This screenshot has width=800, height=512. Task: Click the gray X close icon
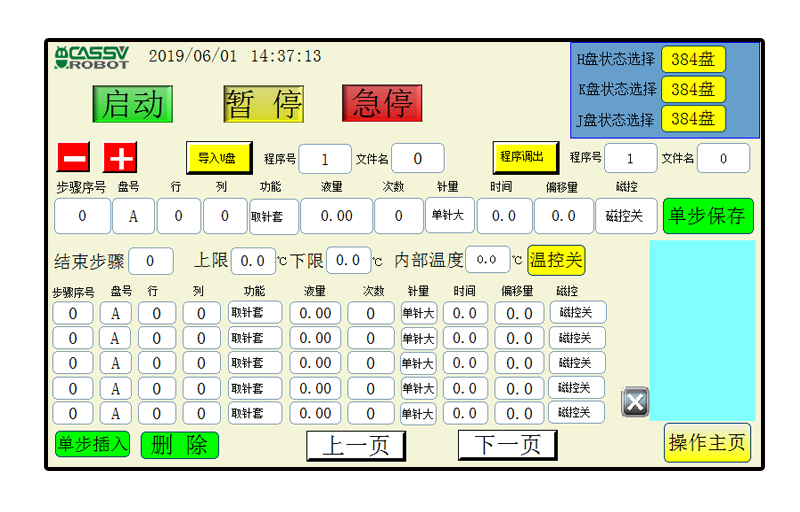pos(635,402)
